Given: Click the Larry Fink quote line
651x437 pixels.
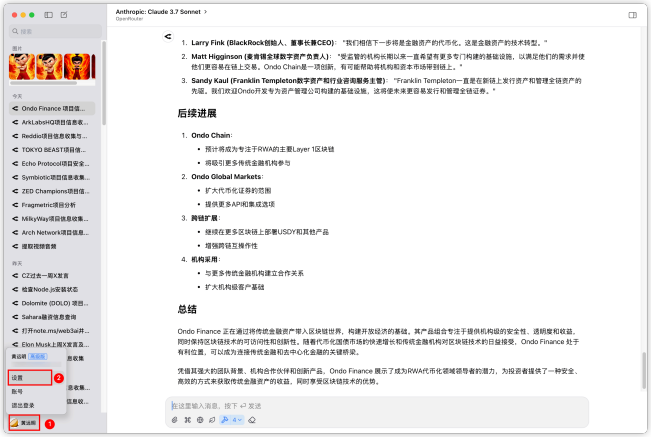Looking at the screenshot, I should [369, 43].
